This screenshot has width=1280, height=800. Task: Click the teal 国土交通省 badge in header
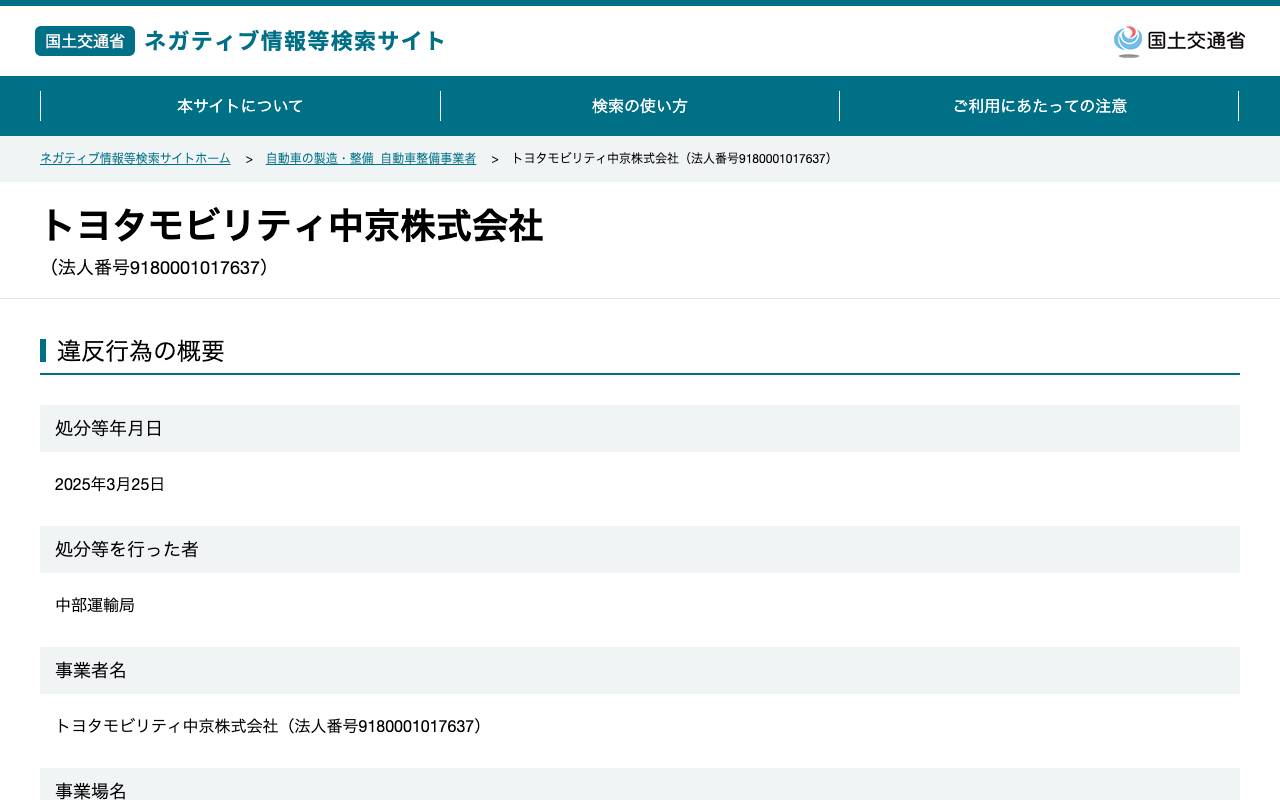(85, 41)
